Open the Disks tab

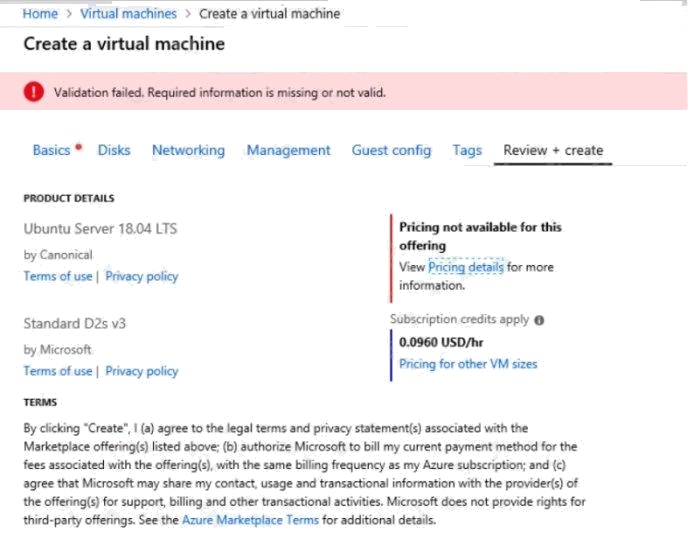[114, 150]
